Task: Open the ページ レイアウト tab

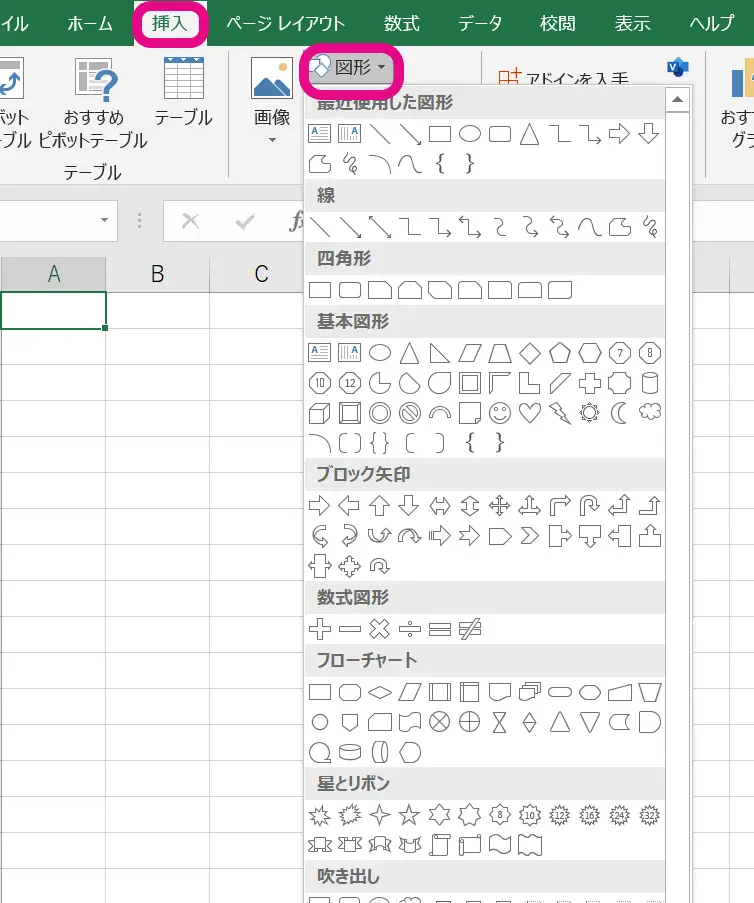Action: [x=286, y=24]
